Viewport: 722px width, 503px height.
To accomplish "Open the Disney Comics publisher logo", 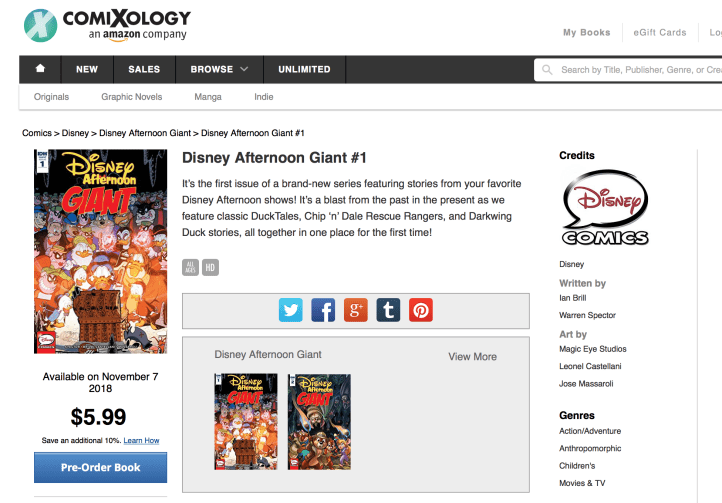I will click(x=605, y=207).
